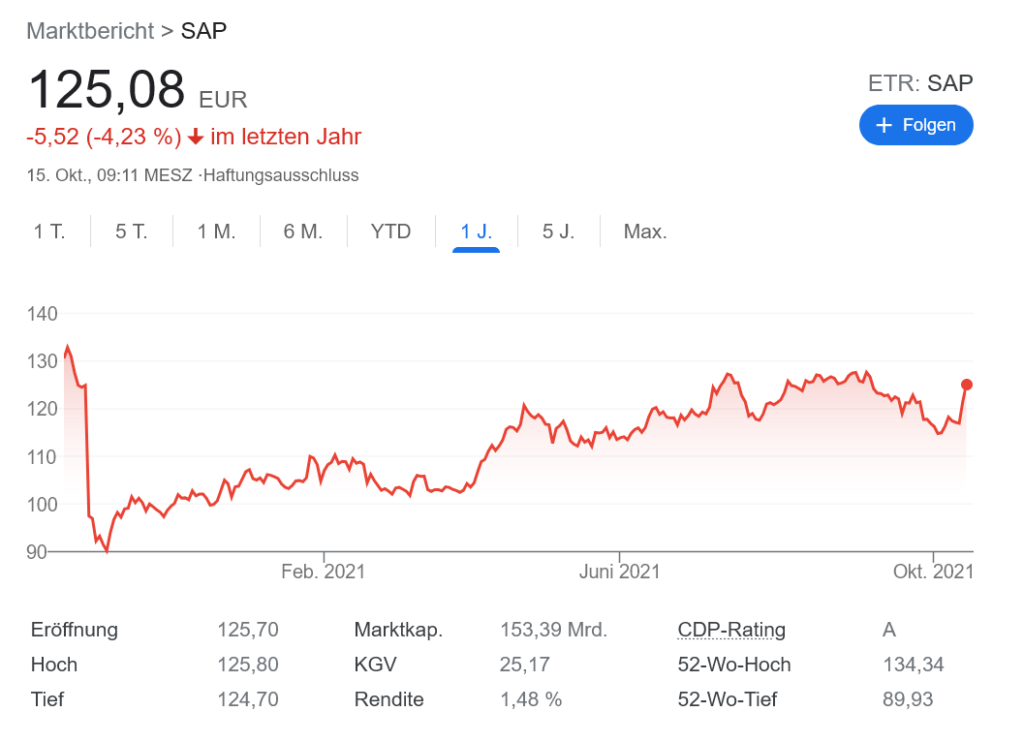The height and width of the screenshot is (743, 1024).
Task: Switch chart to 5 J. view
Action: (x=558, y=232)
